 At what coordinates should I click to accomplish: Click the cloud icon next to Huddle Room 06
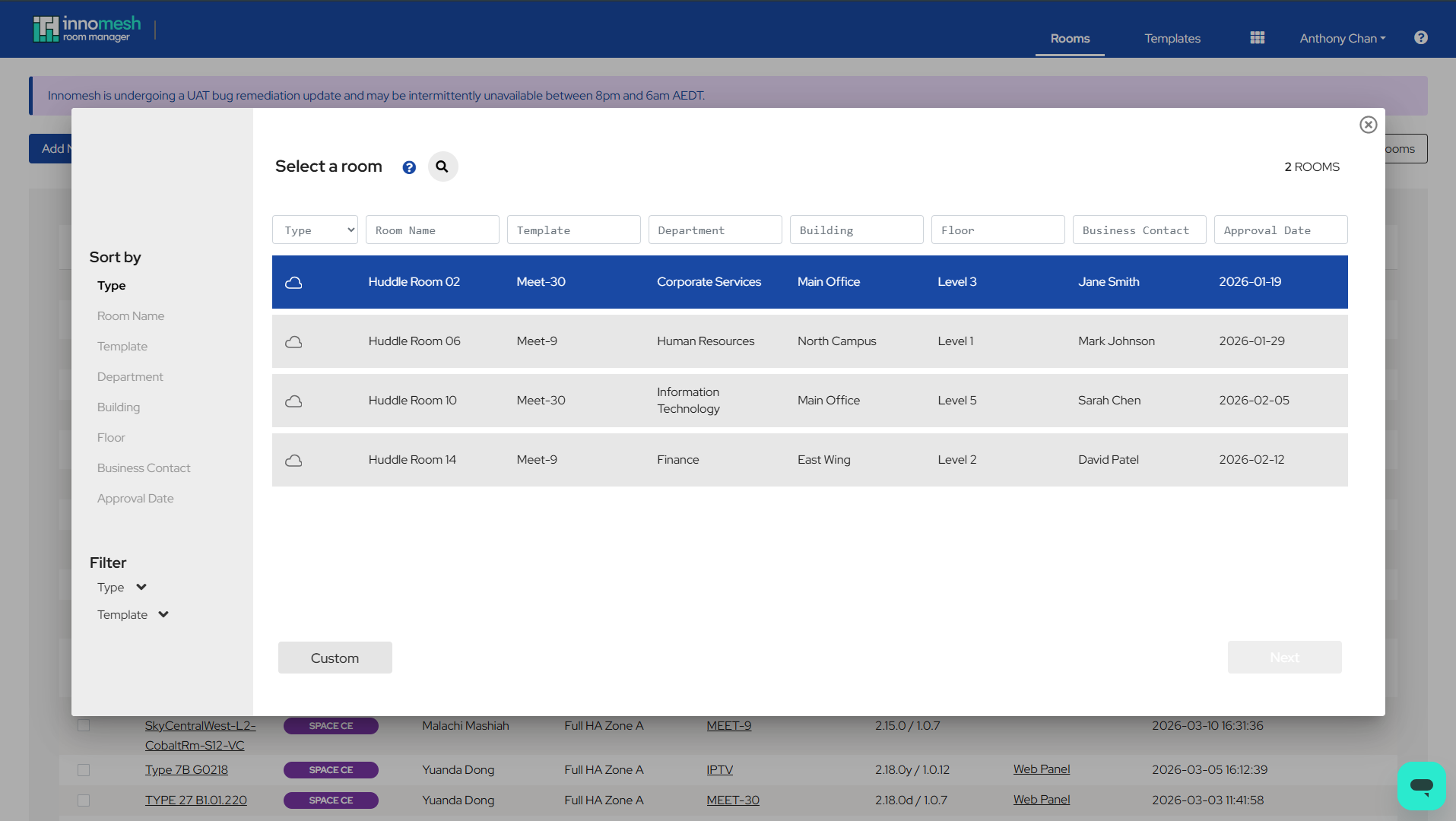click(x=293, y=341)
